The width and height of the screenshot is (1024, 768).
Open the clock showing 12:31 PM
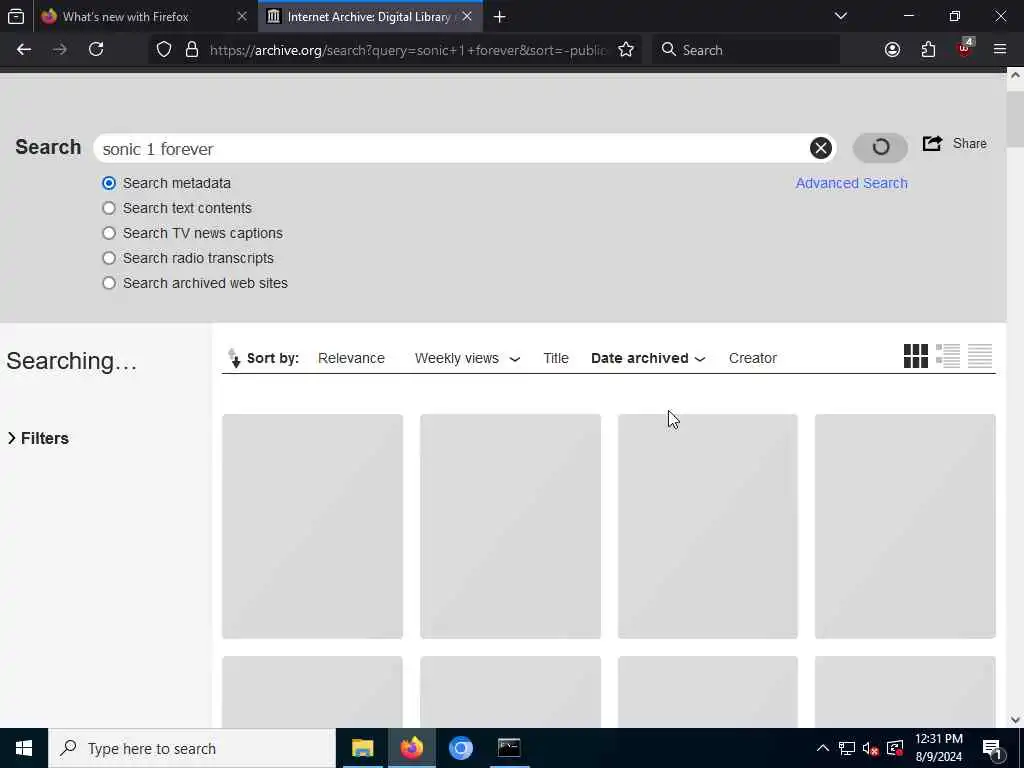tap(938, 748)
